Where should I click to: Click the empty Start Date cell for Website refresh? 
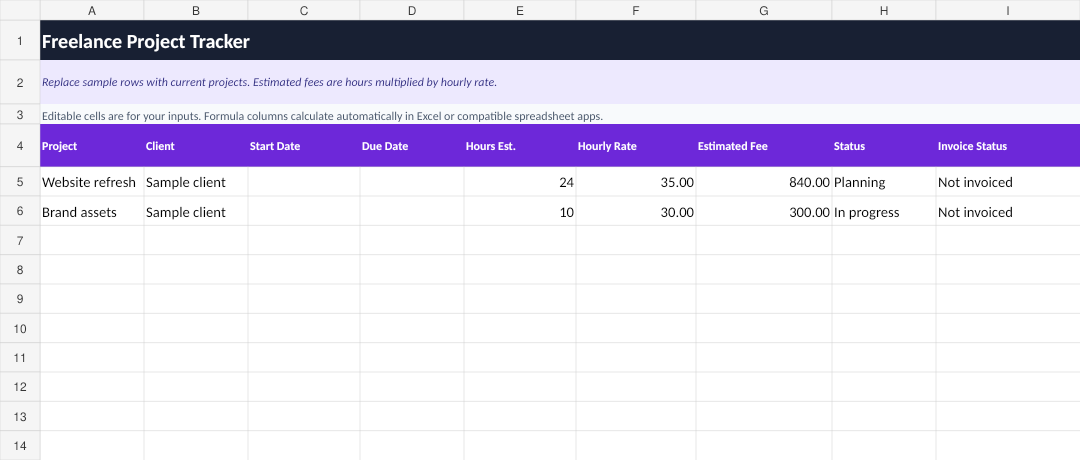(x=304, y=182)
